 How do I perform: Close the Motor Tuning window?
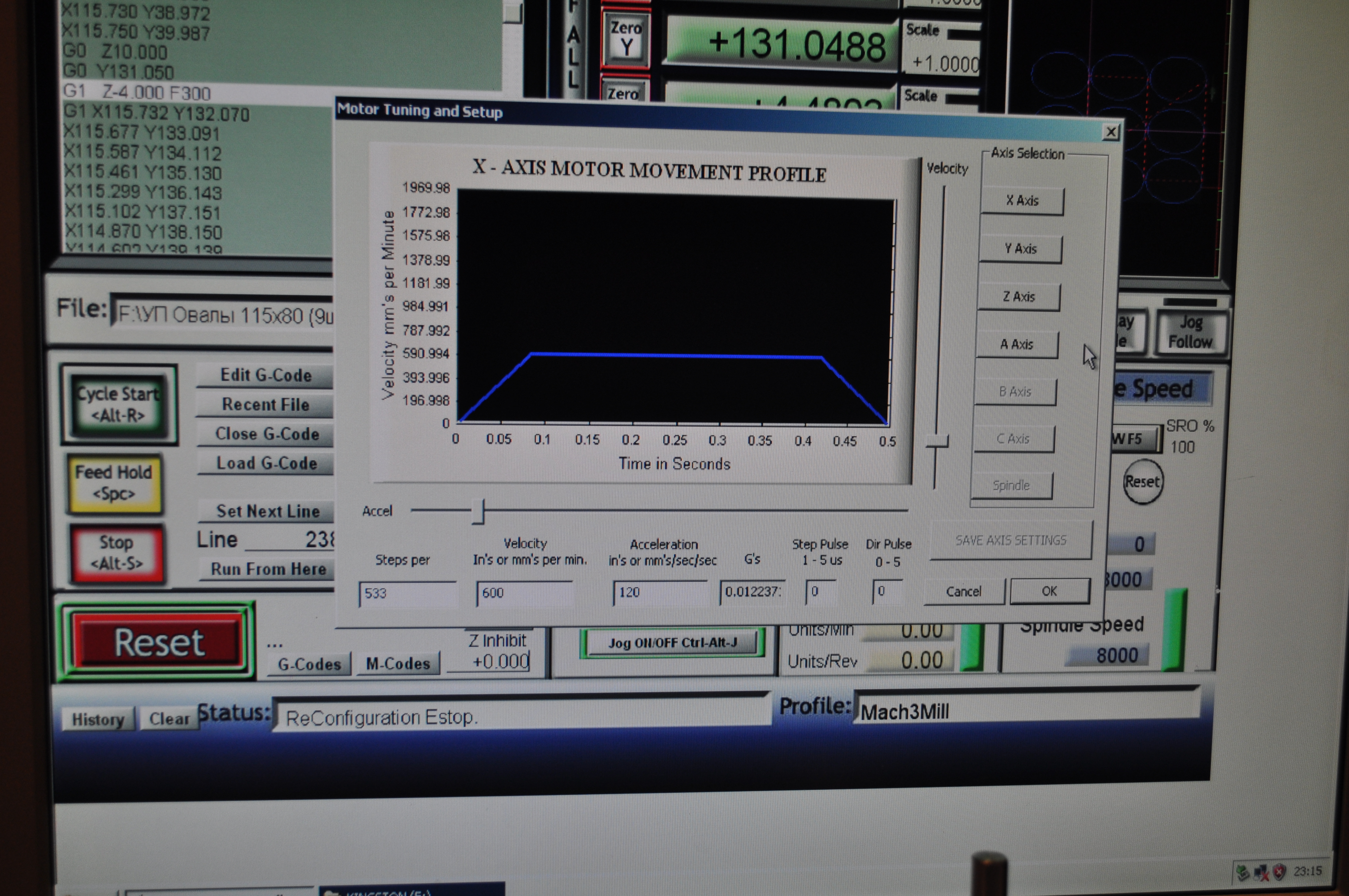1110,132
